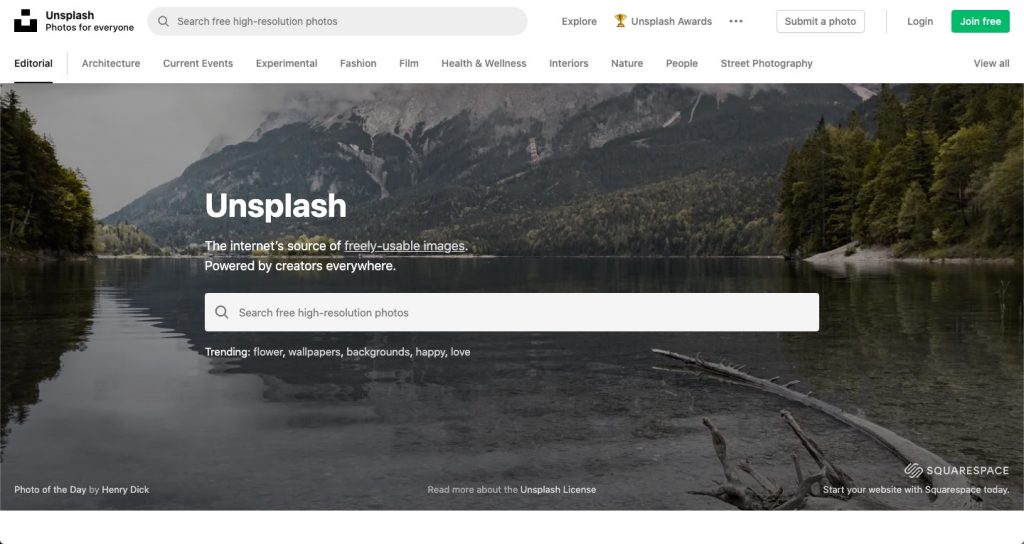Open the Explore menu

click(579, 22)
